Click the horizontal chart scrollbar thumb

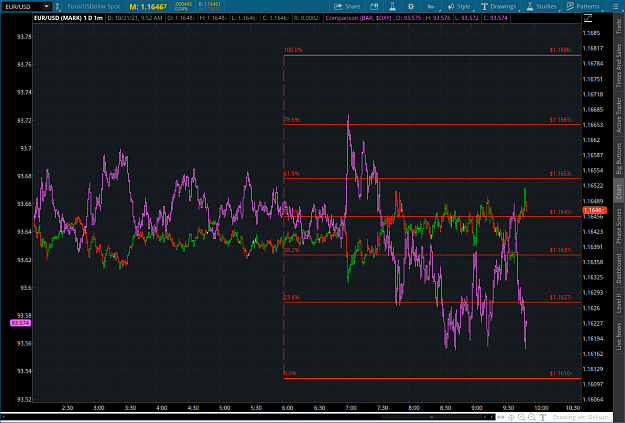pos(432,417)
